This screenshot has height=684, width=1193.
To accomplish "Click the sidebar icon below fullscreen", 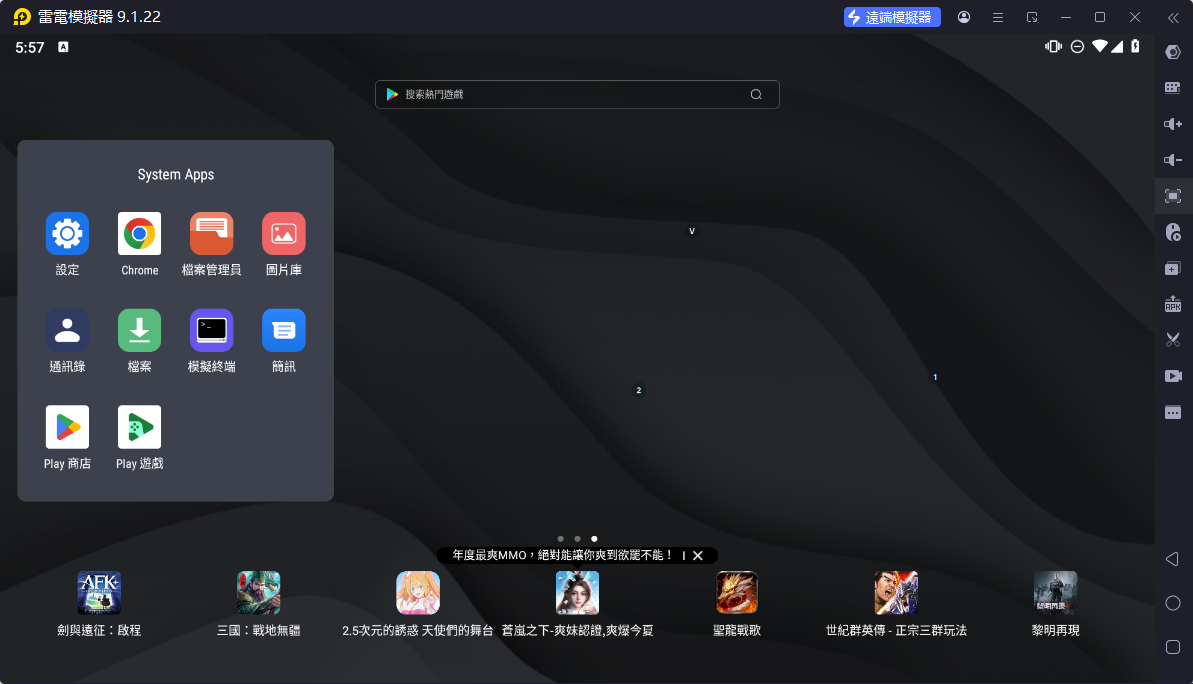I will 1172,232.
